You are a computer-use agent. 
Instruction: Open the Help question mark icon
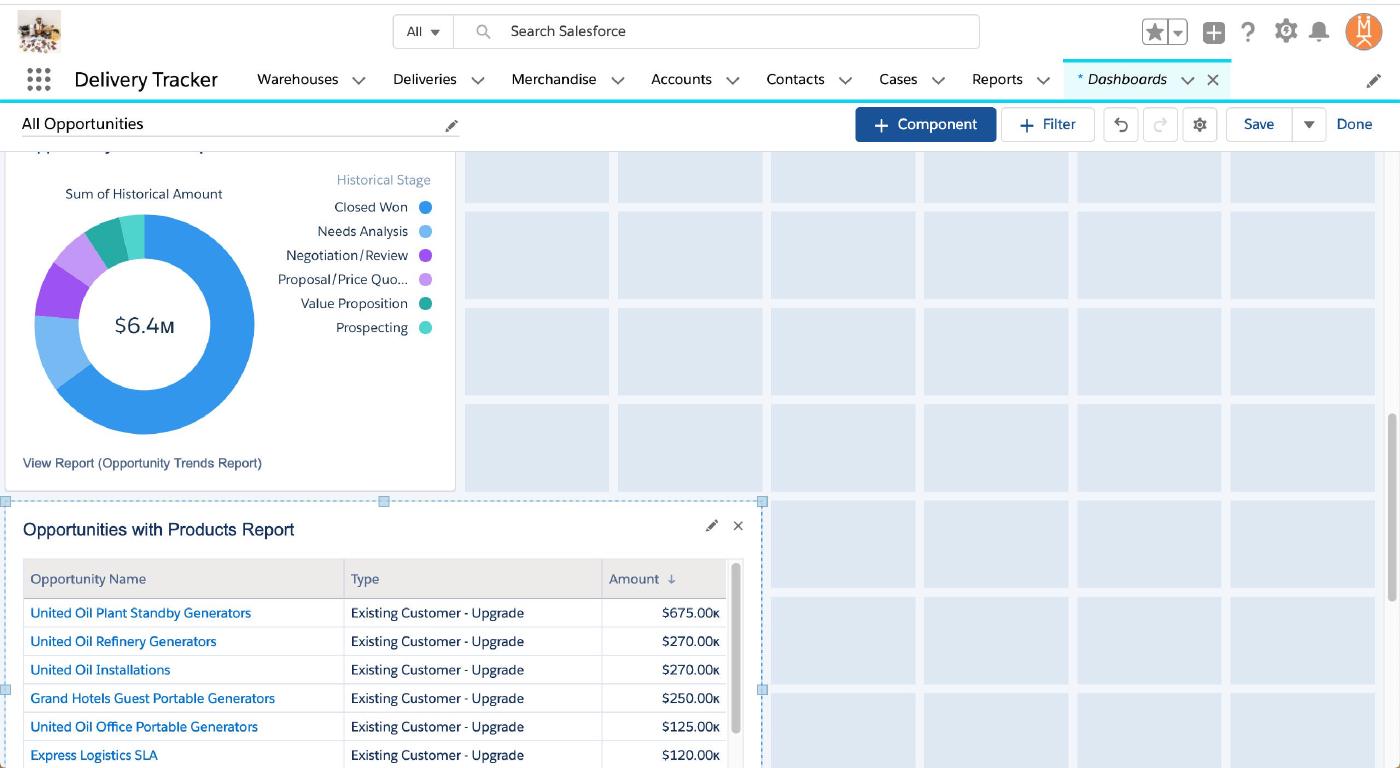(1248, 32)
